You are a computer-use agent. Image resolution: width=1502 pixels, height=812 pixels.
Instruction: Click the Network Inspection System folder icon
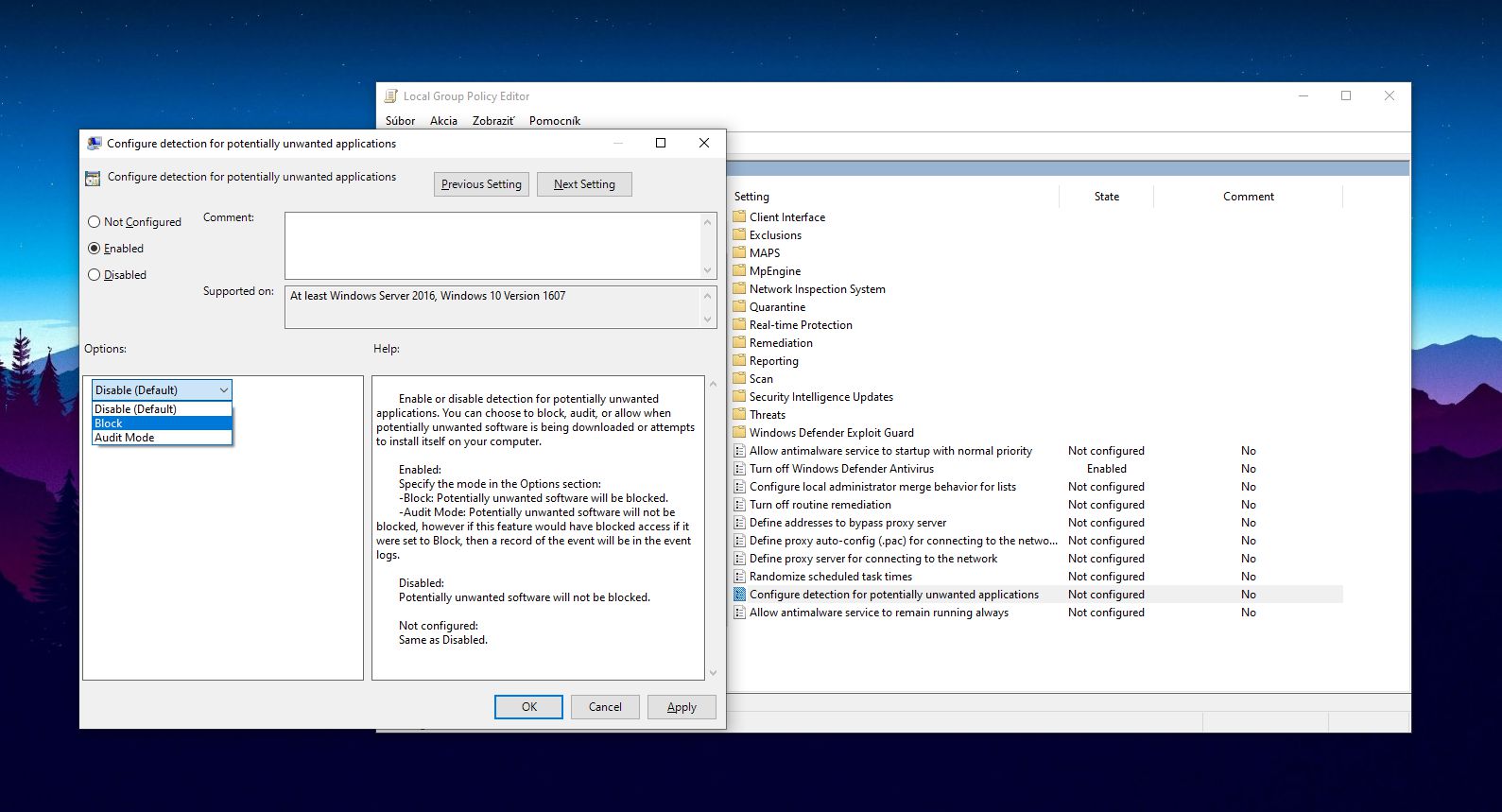[739, 288]
